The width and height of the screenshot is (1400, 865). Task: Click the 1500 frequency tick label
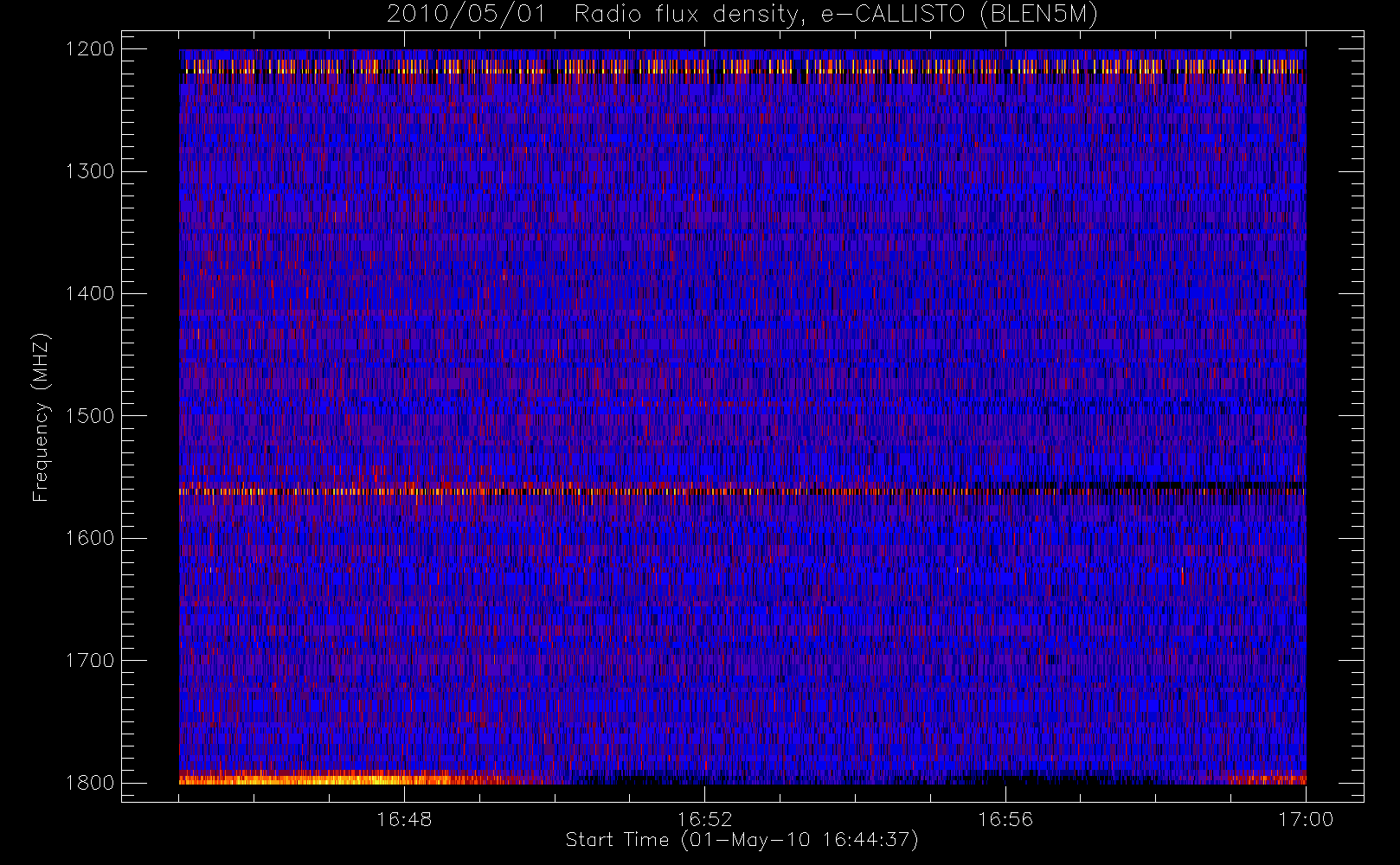(90, 416)
